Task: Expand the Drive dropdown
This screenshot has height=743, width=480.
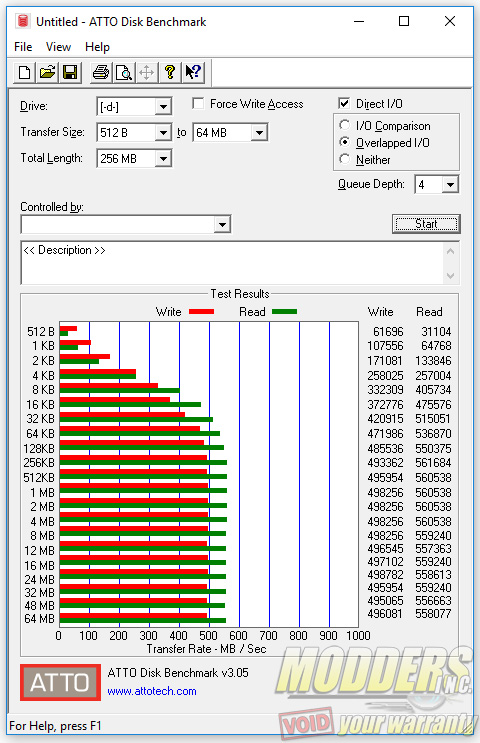Action: tap(163, 107)
